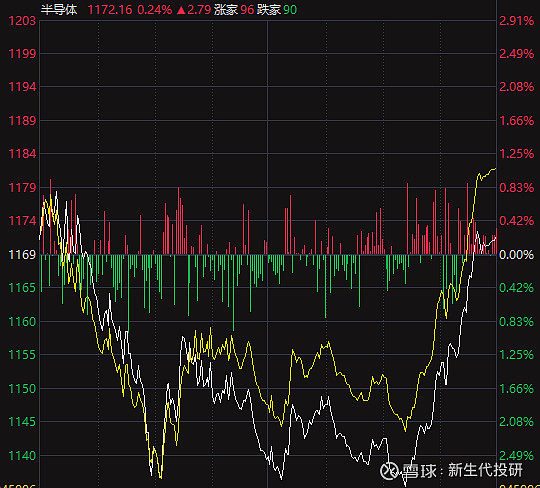The height and width of the screenshot is (488, 540).
Task: Click the yellow line's end near 1179
Action: [x=495, y=168]
